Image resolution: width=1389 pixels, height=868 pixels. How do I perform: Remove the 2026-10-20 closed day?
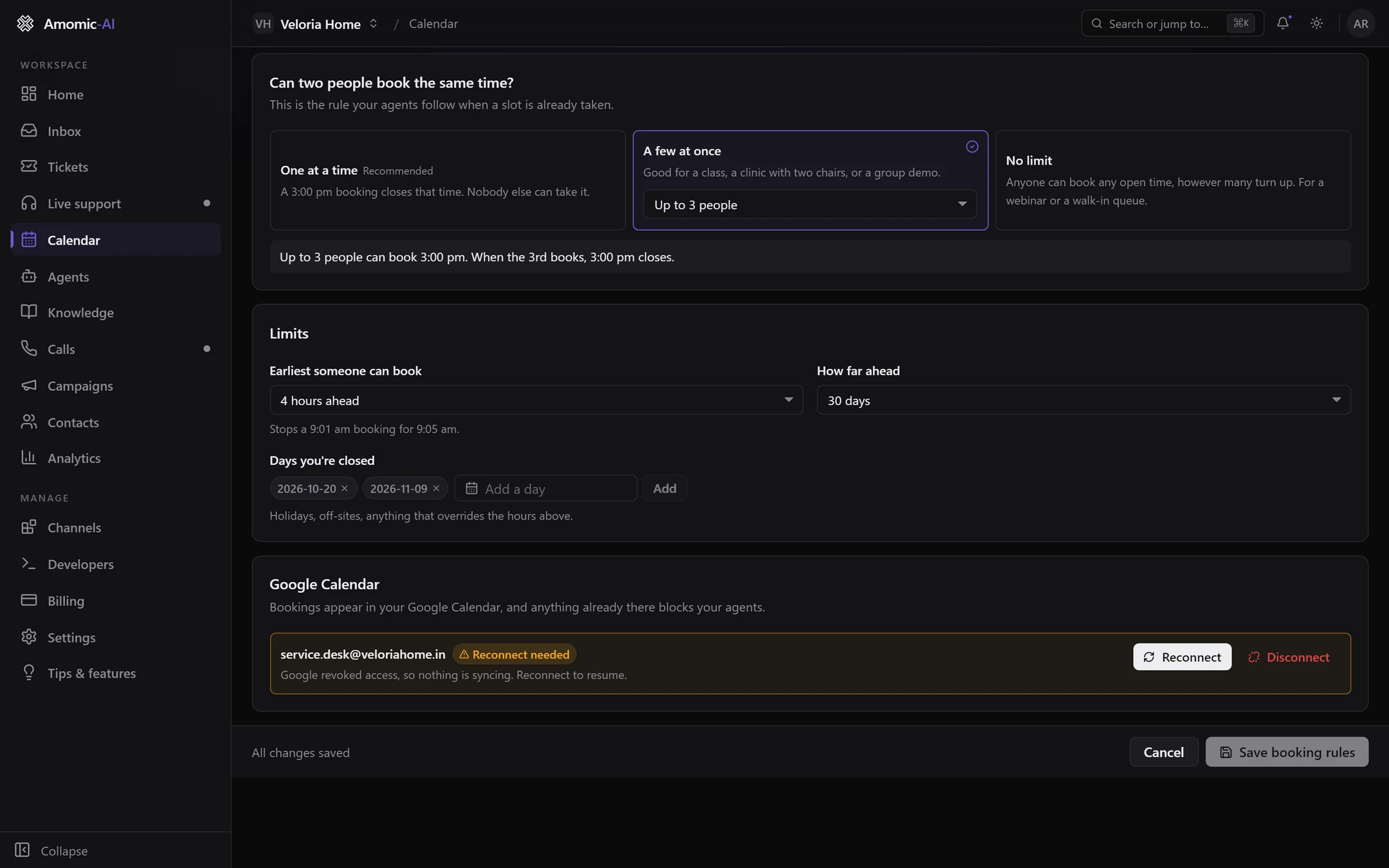pos(345,489)
